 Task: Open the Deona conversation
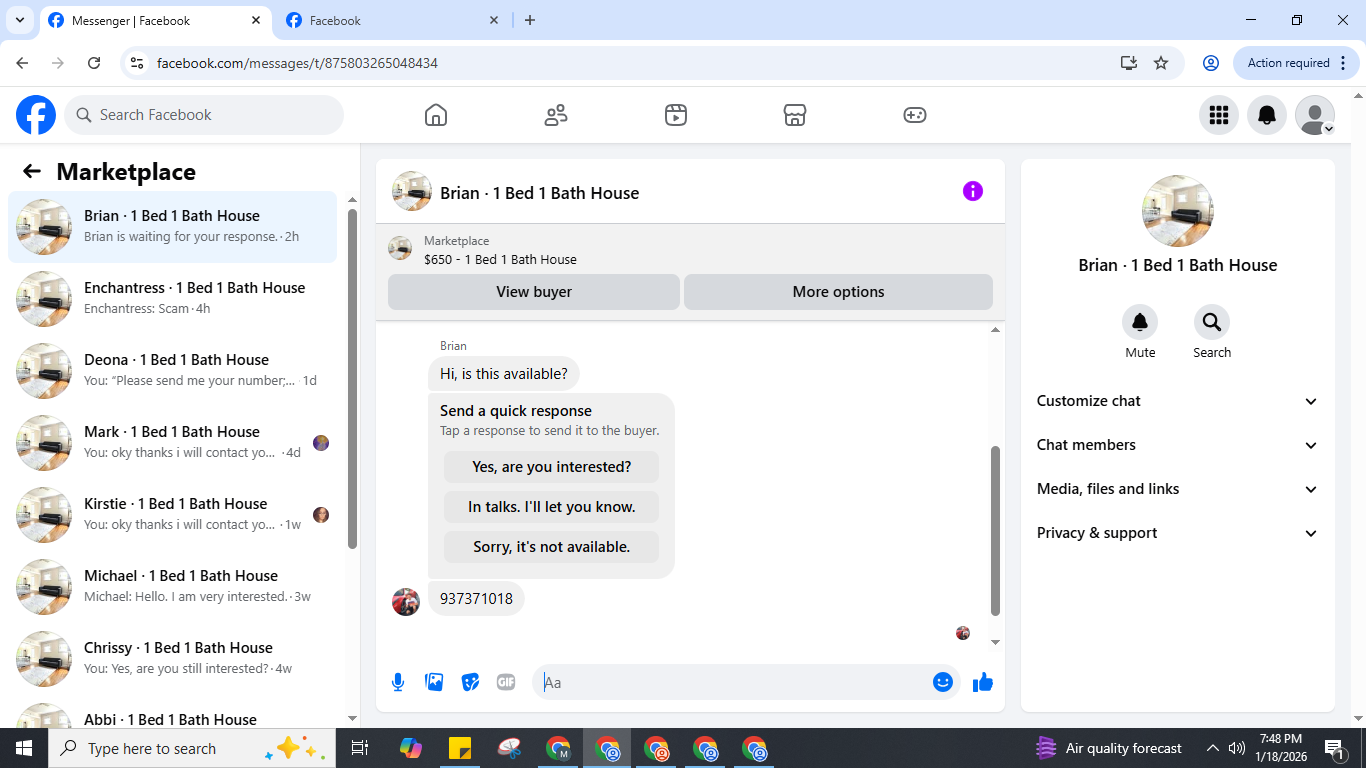coord(173,371)
